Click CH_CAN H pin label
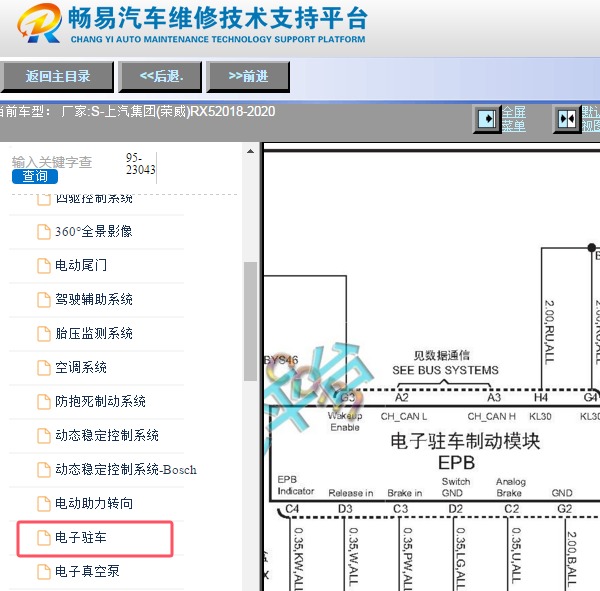The height and width of the screenshot is (591, 600). tap(491, 416)
